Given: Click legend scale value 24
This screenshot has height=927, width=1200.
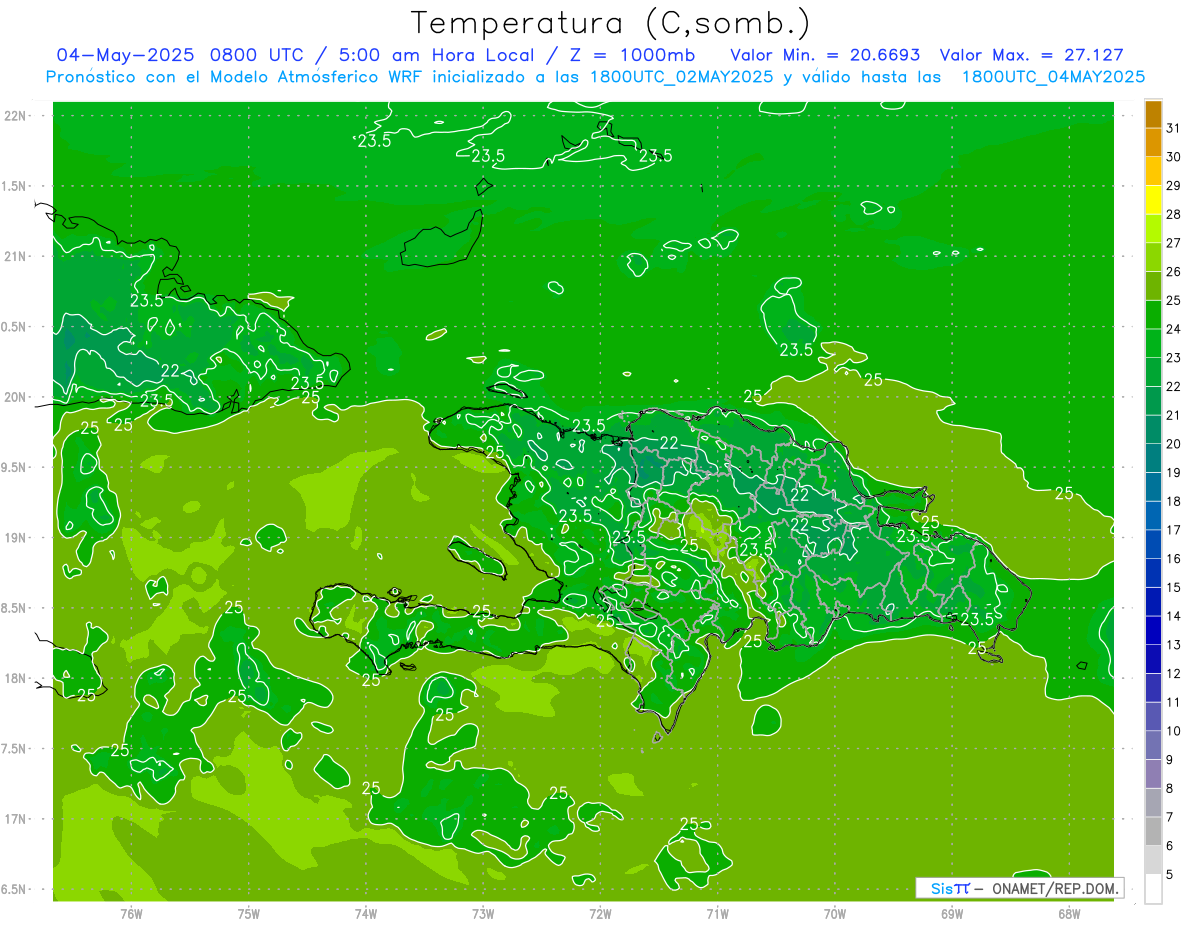Looking at the screenshot, I should coord(1174,329).
